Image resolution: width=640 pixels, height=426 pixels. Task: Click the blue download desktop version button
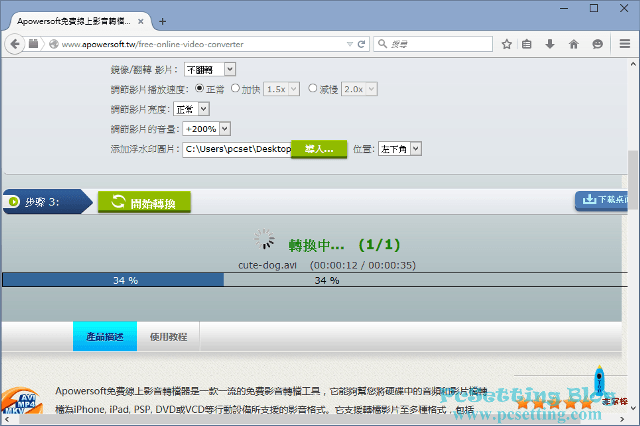point(601,200)
